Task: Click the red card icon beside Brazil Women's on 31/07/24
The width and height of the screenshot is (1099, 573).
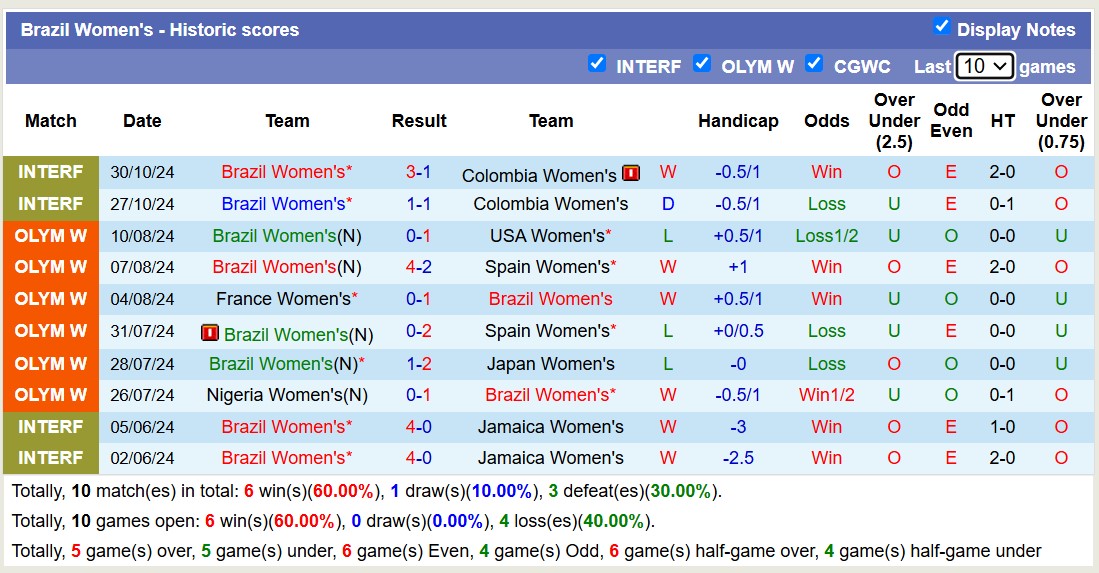Action: tap(209, 332)
